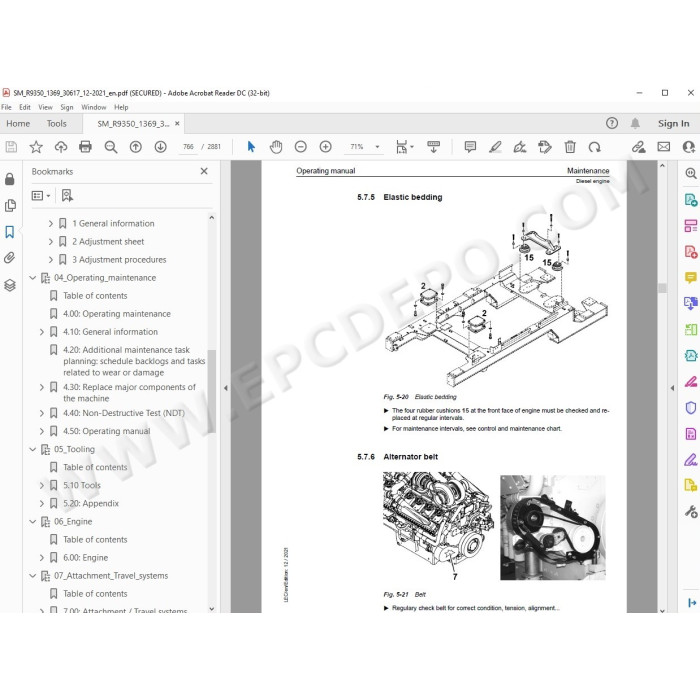The height and width of the screenshot is (700, 700).
Task: Click the page number input field
Action: (x=188, y=146)
